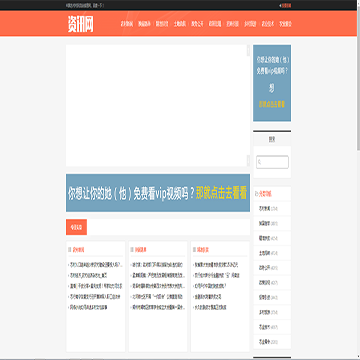Click the 资讯网 site logo
This screenshot has width=360, height=360.
pos(81,24)
